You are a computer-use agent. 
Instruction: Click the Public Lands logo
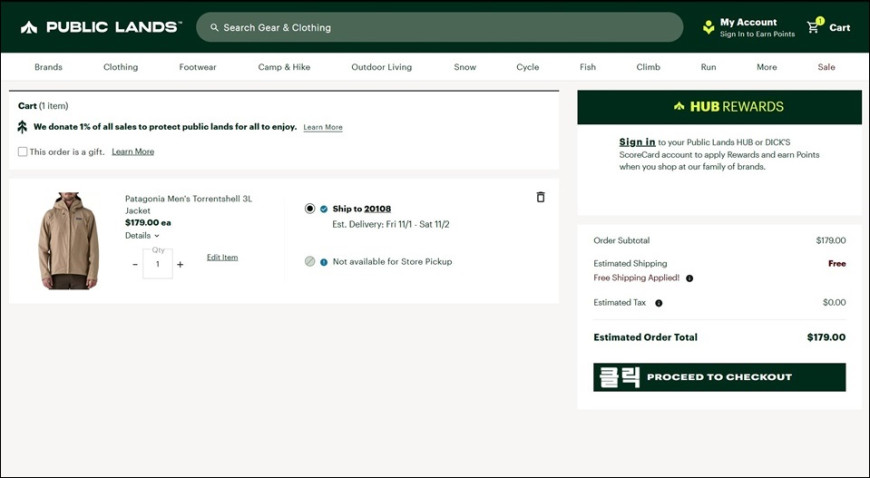(100, 27)
